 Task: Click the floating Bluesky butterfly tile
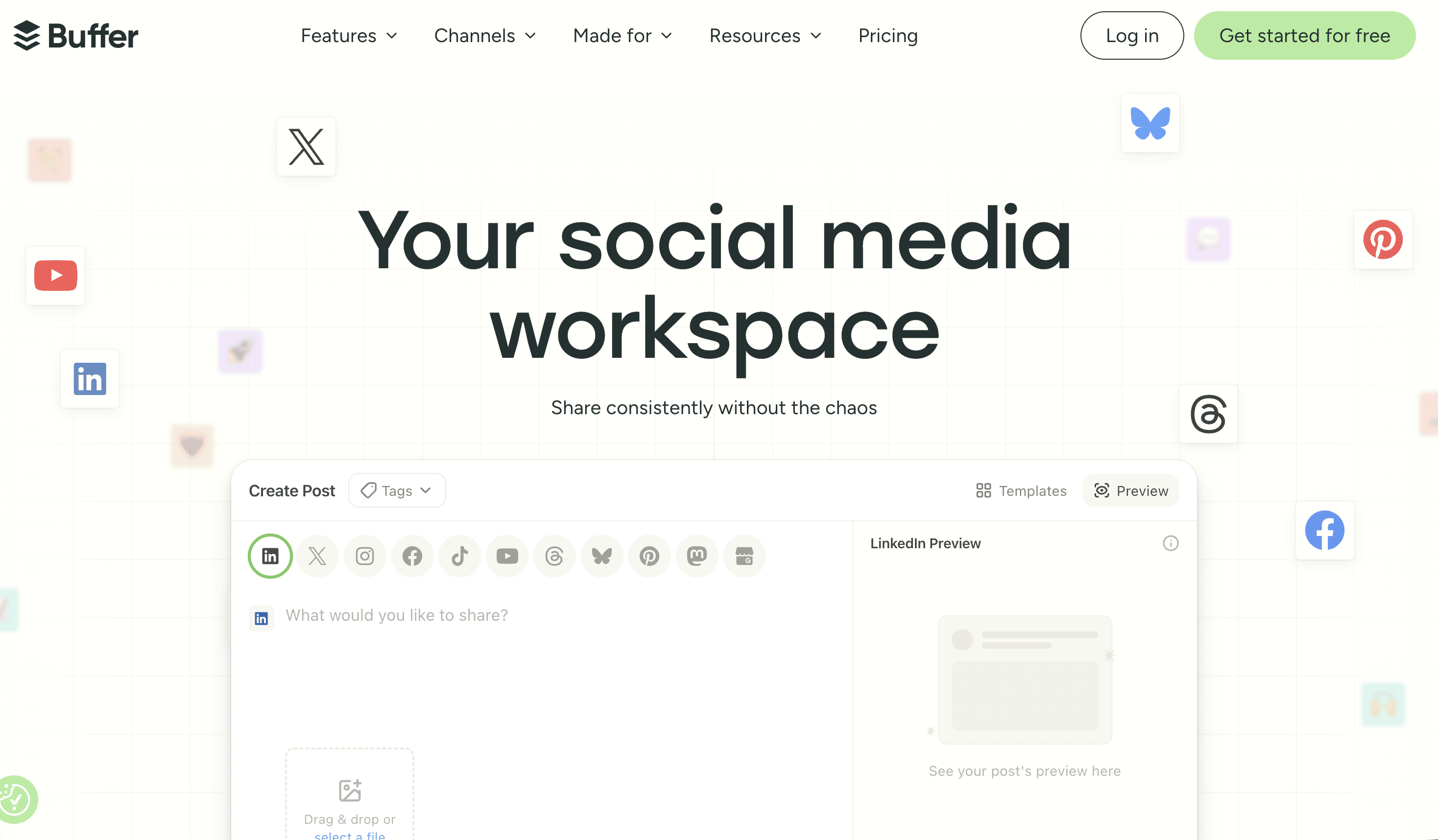click(1150, 122)
